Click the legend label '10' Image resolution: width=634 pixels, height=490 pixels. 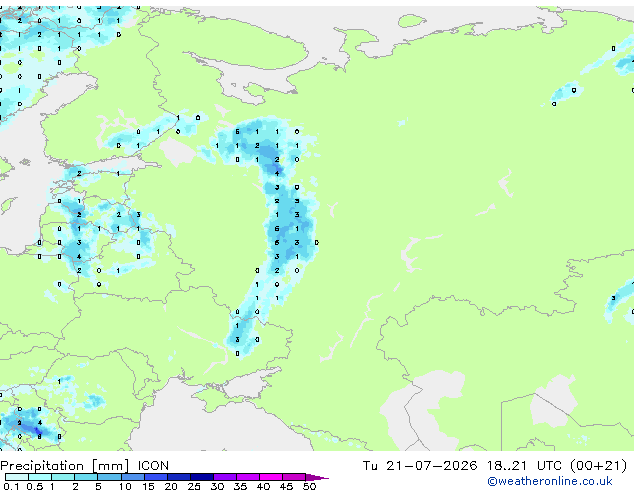coord(125,486)
